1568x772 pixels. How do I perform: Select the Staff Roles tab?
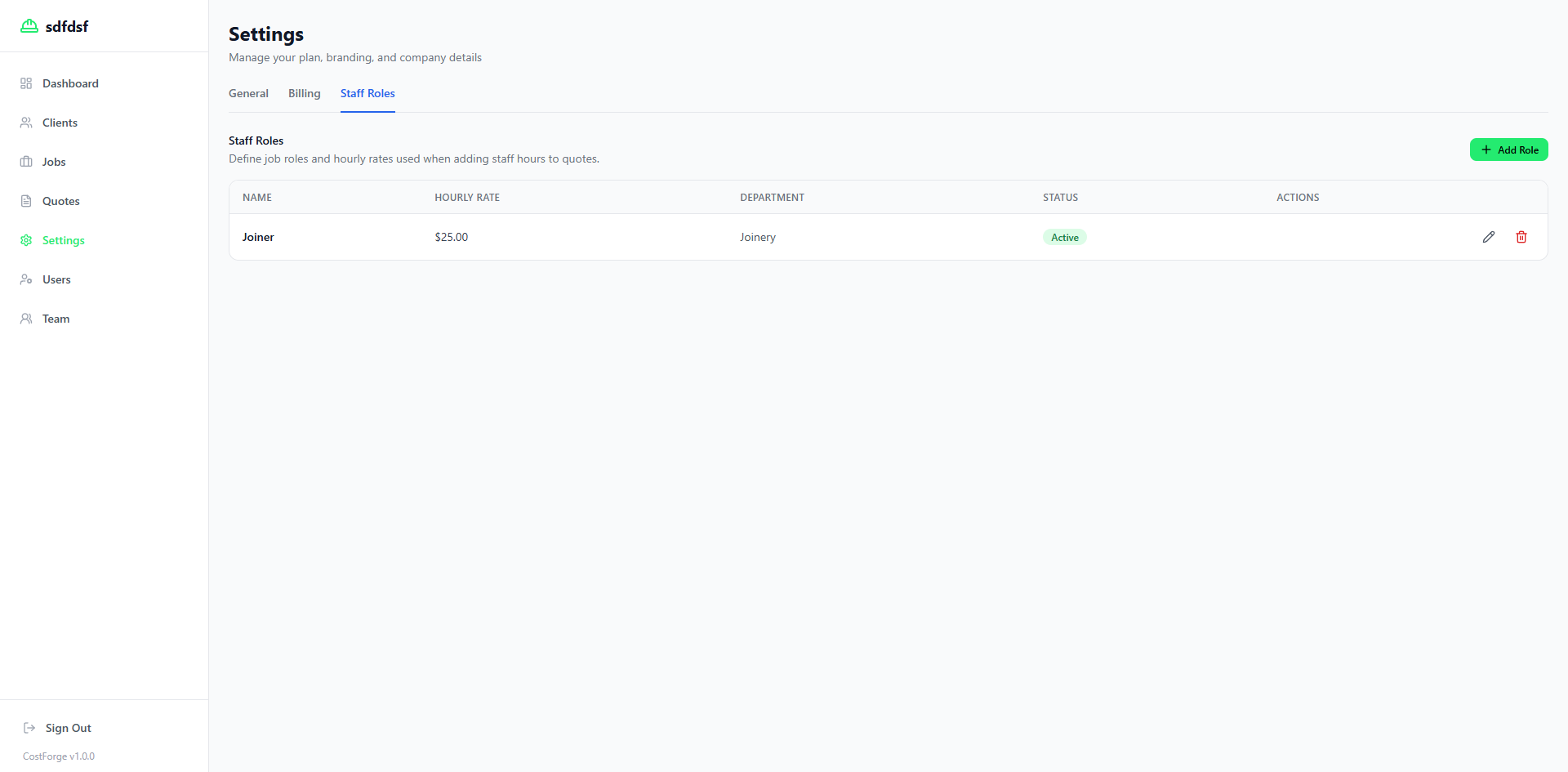click(x=367, y=93)
